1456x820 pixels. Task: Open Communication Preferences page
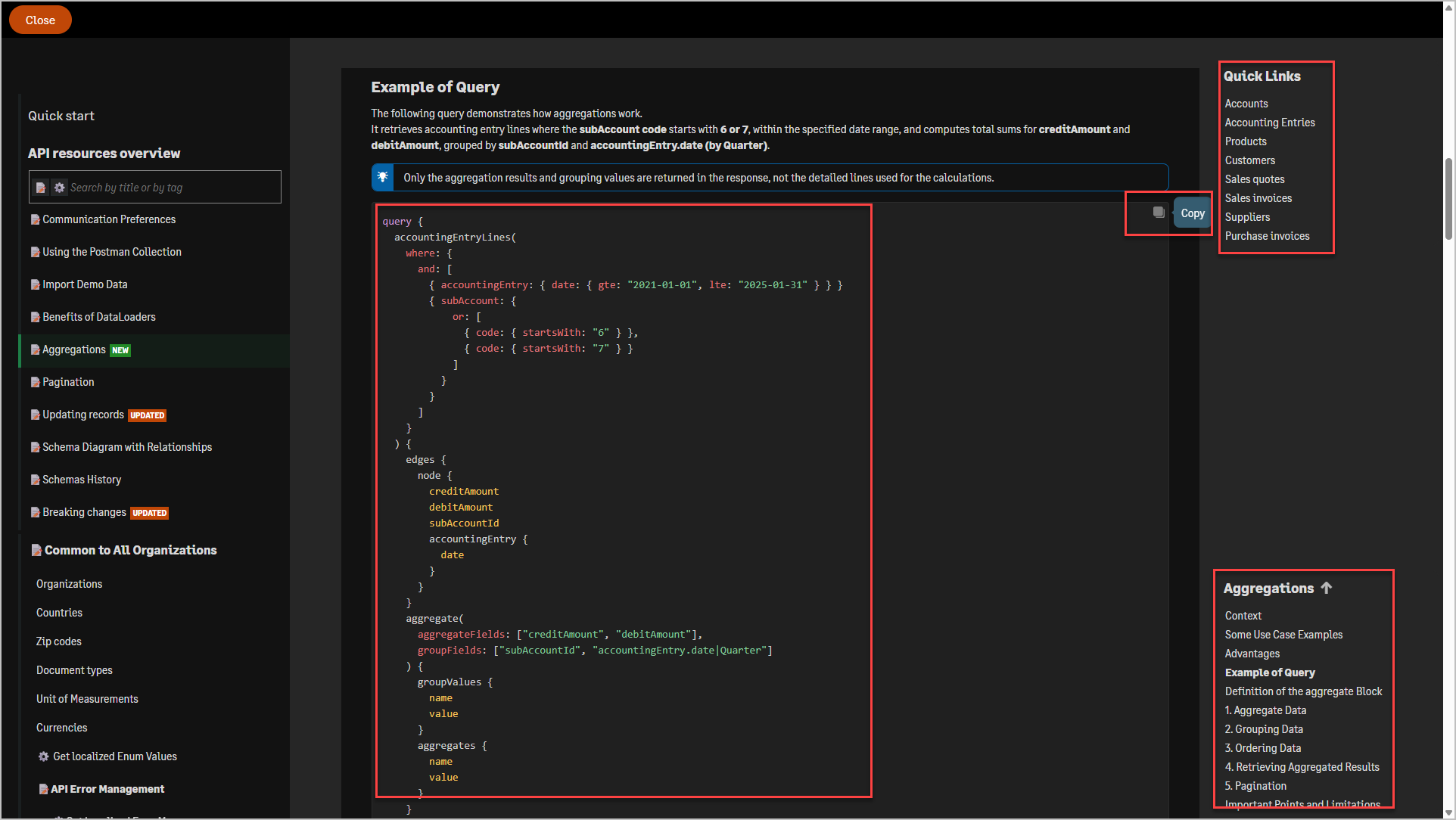pos(109,219)
